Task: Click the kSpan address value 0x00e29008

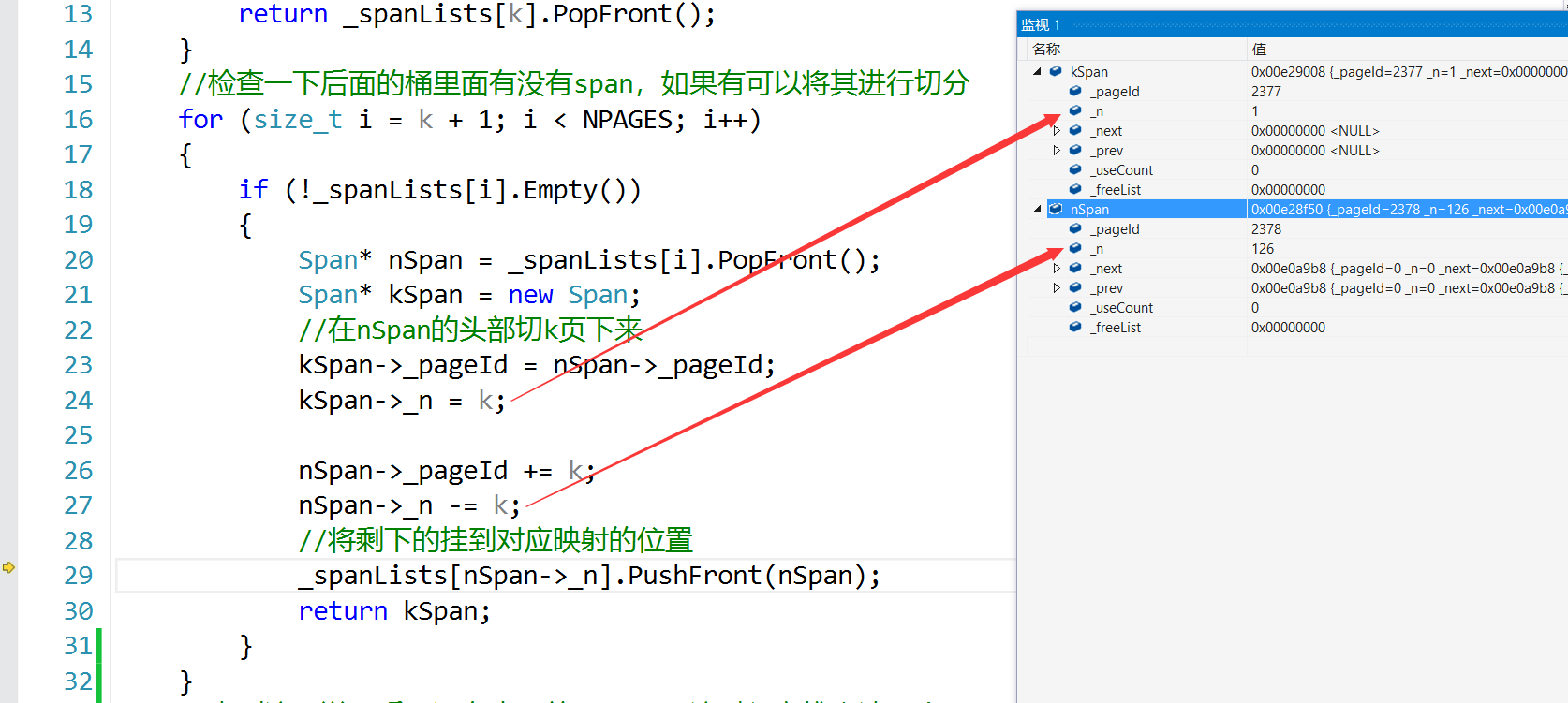Action: [1288, 71]
